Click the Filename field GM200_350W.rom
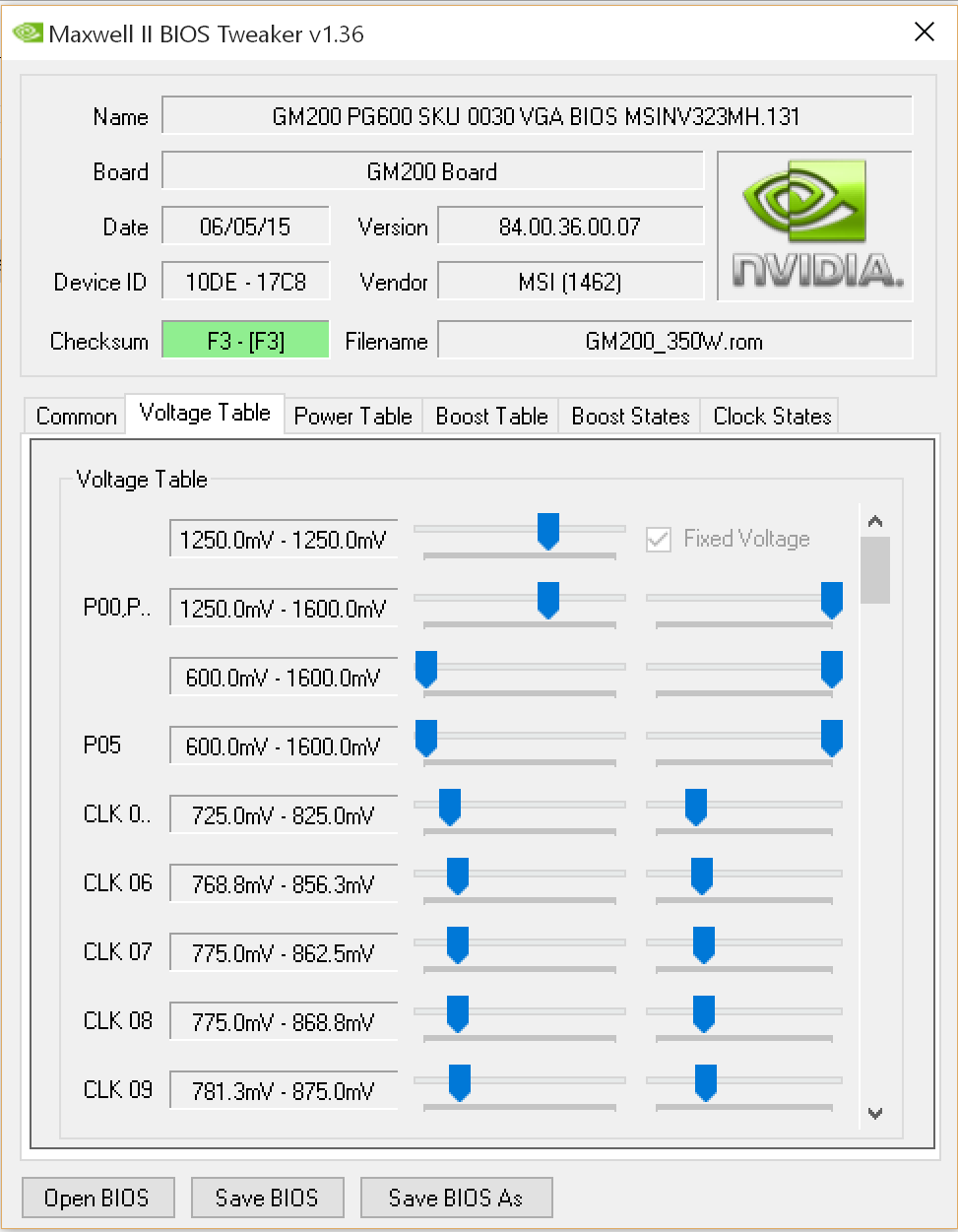 pos(674,341)
